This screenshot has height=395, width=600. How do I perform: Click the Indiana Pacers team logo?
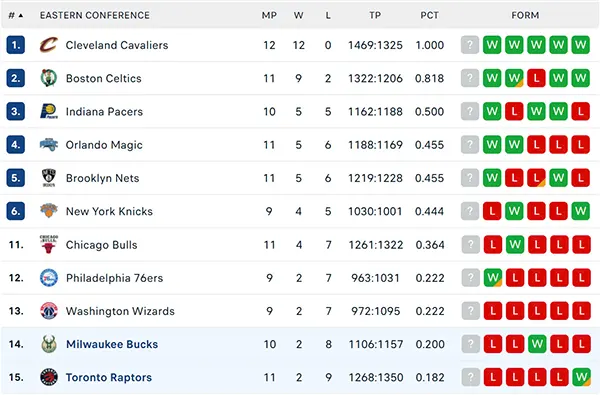click(x=49, y=111)
